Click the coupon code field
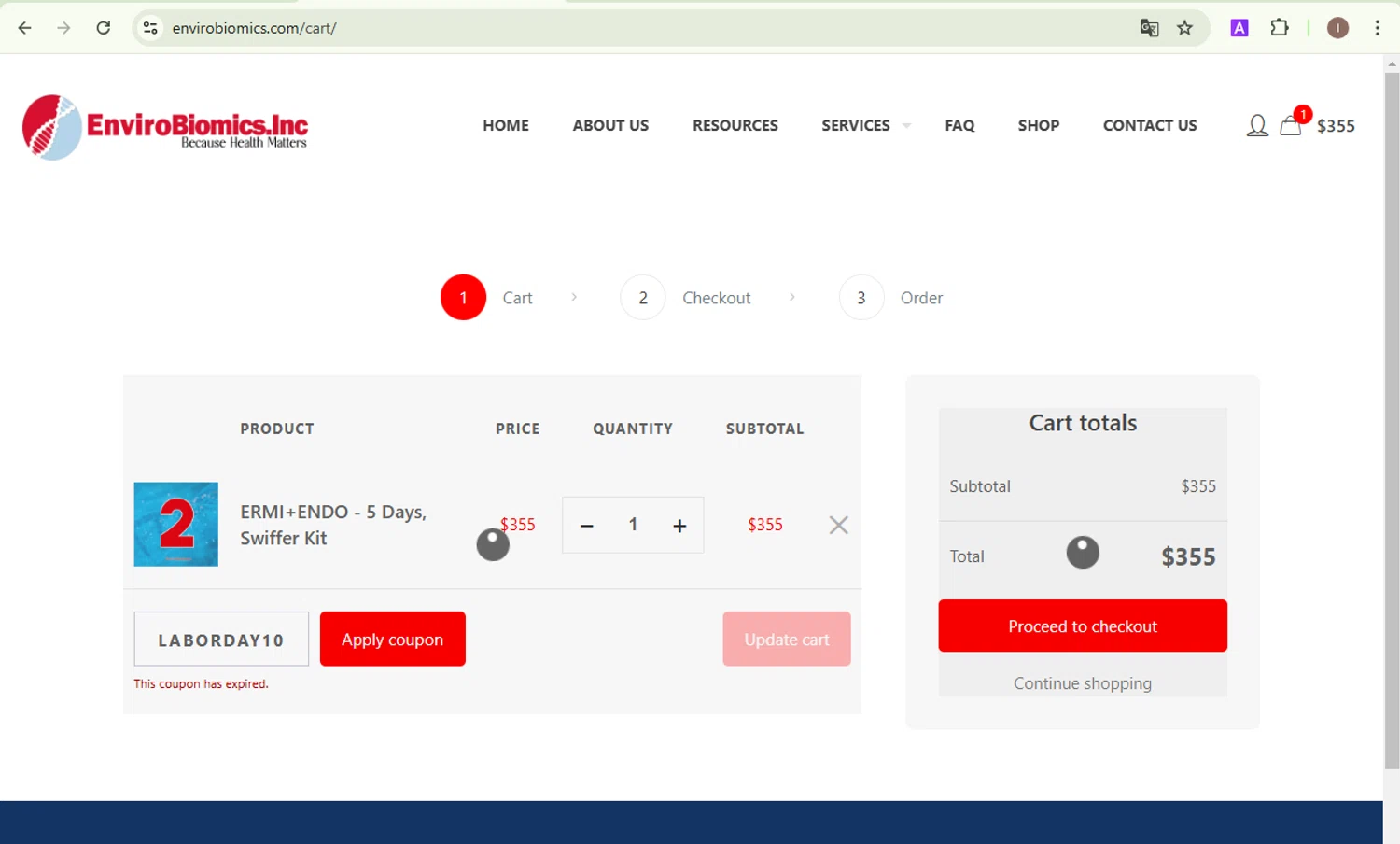1400x844 pixels. tap(221, 640)
